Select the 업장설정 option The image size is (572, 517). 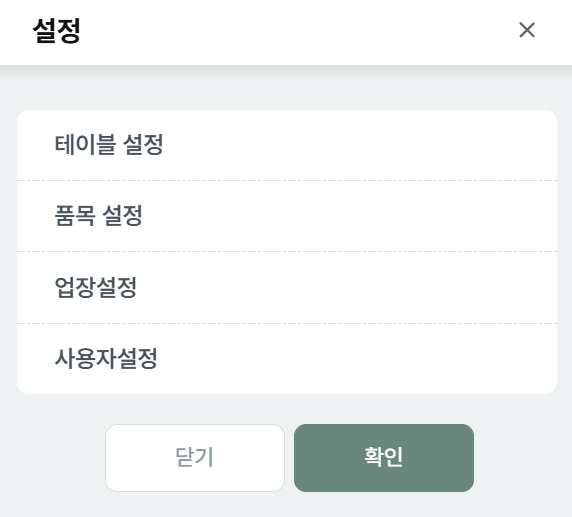[287, 288]
